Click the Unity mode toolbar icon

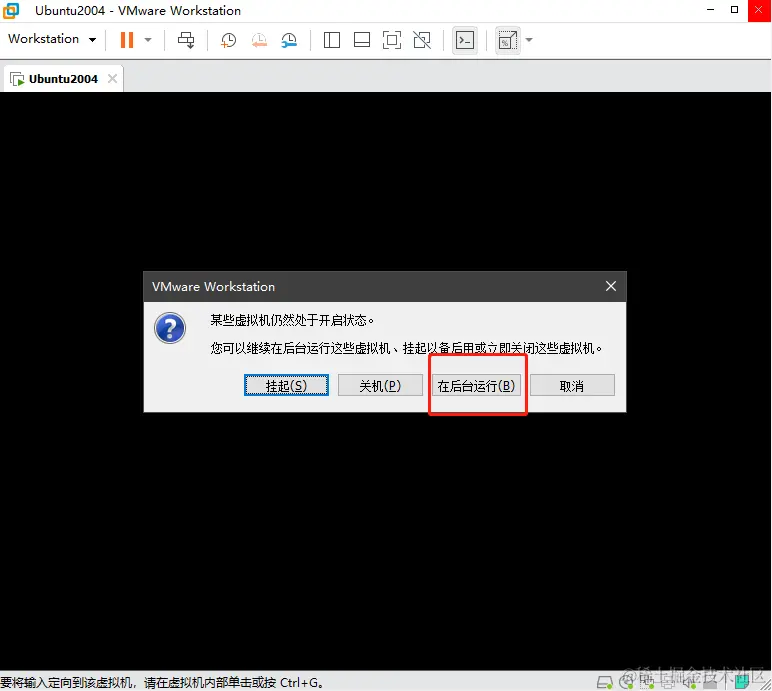(x=422, y=40)
